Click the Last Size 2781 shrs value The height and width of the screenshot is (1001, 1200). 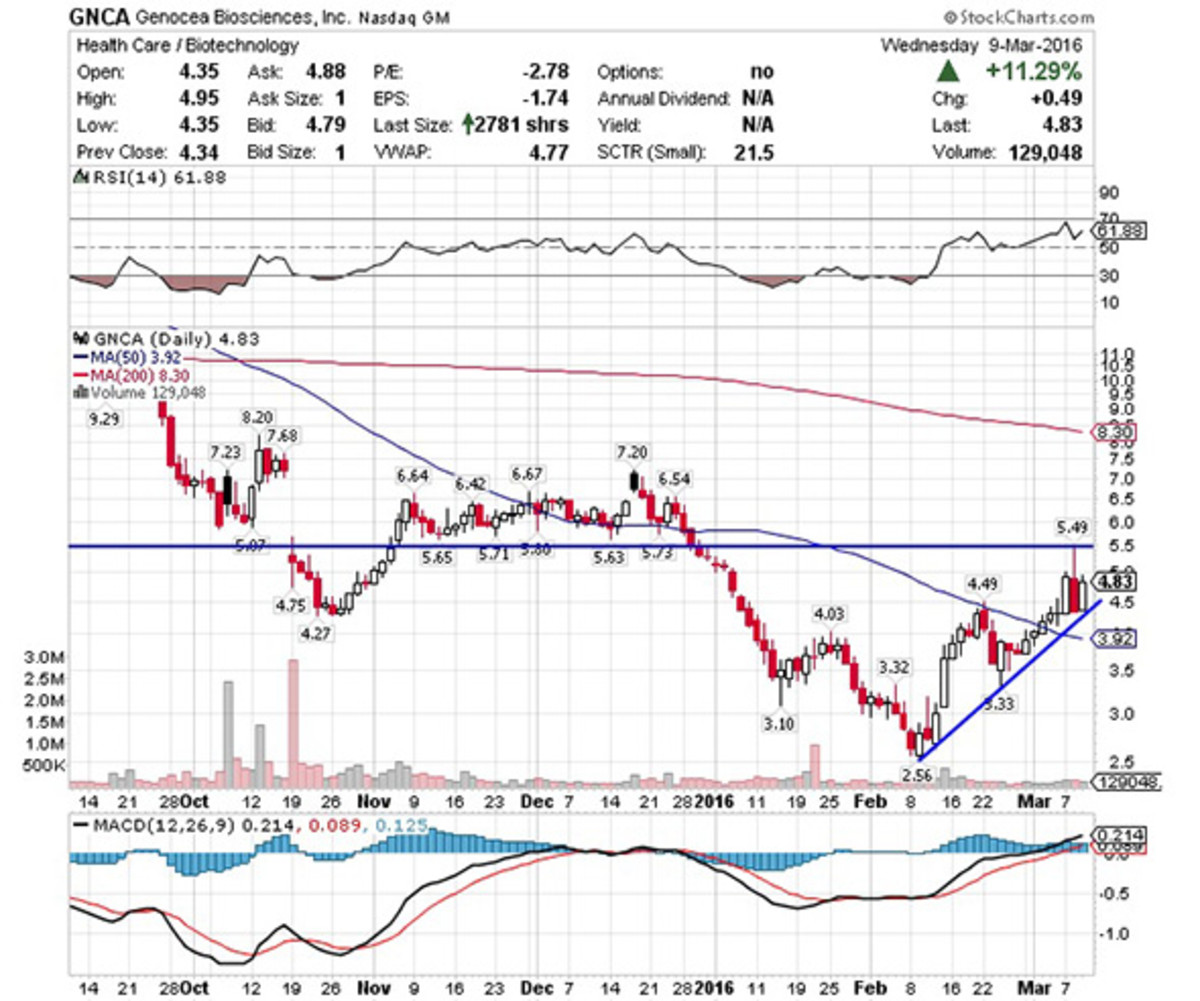[x=522, y=126]
